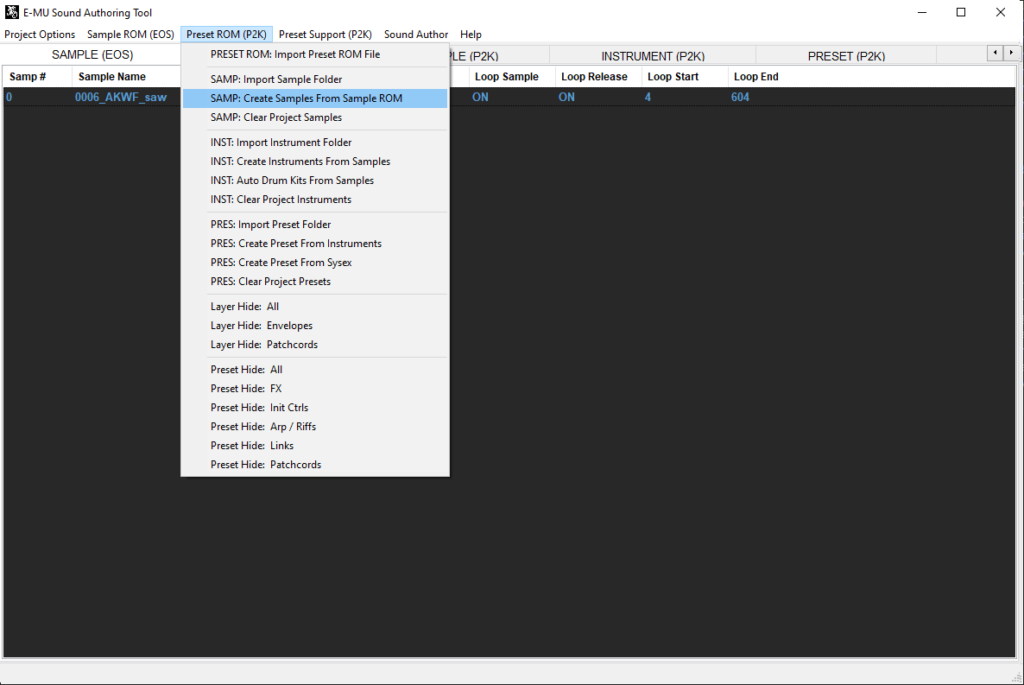Click the Sample Name column header
The width and height of the screenshot is (1024, 685).
tap(126, 76)
